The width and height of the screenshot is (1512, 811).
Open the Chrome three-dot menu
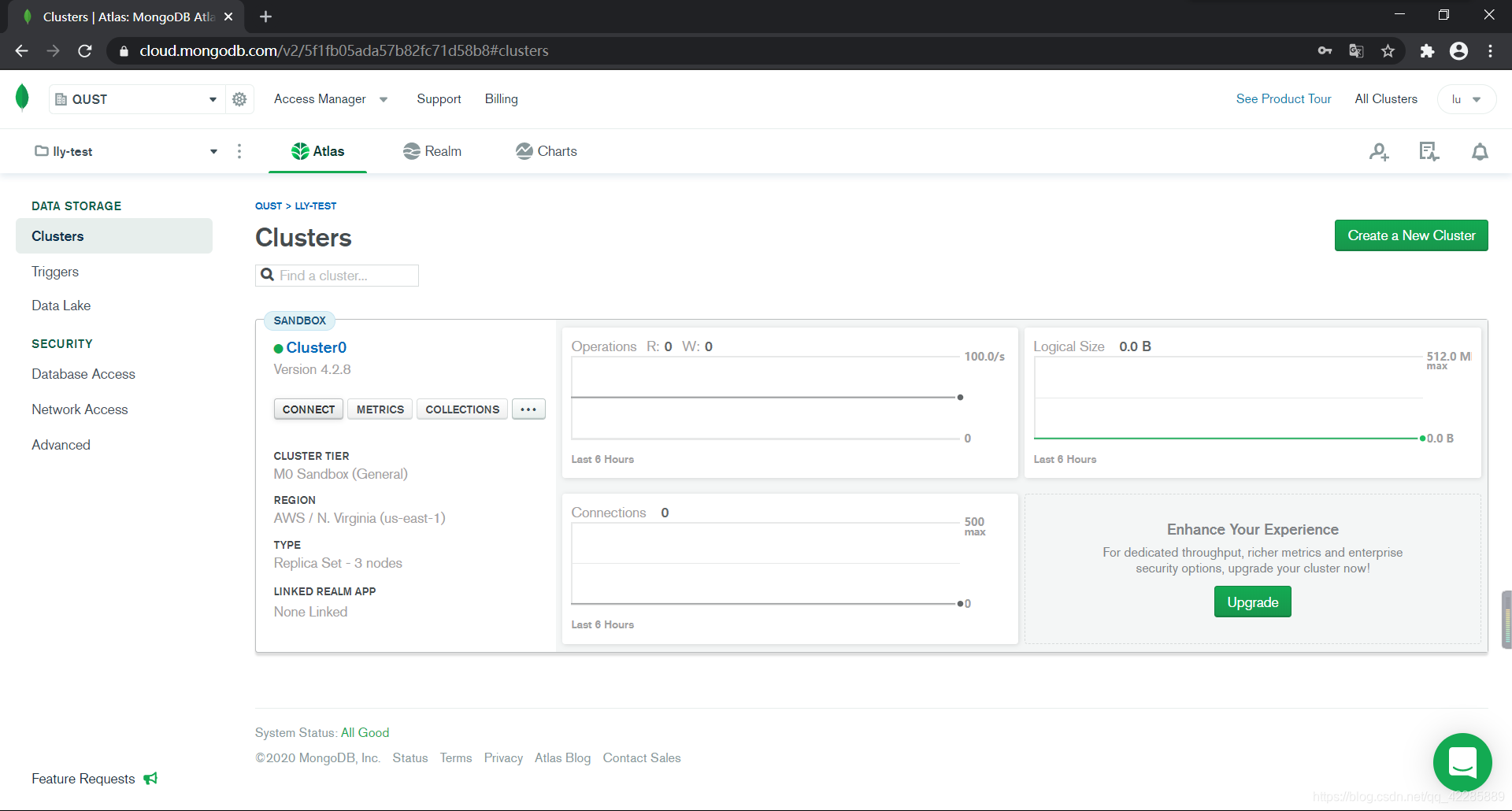tap(1490, 50)
